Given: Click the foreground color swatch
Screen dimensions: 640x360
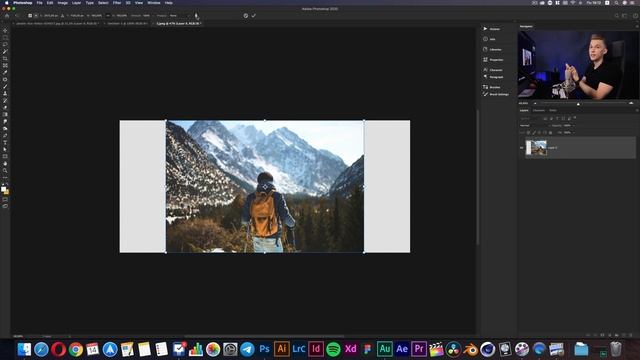Looking at the screenshot, I should tap(4, 189).
